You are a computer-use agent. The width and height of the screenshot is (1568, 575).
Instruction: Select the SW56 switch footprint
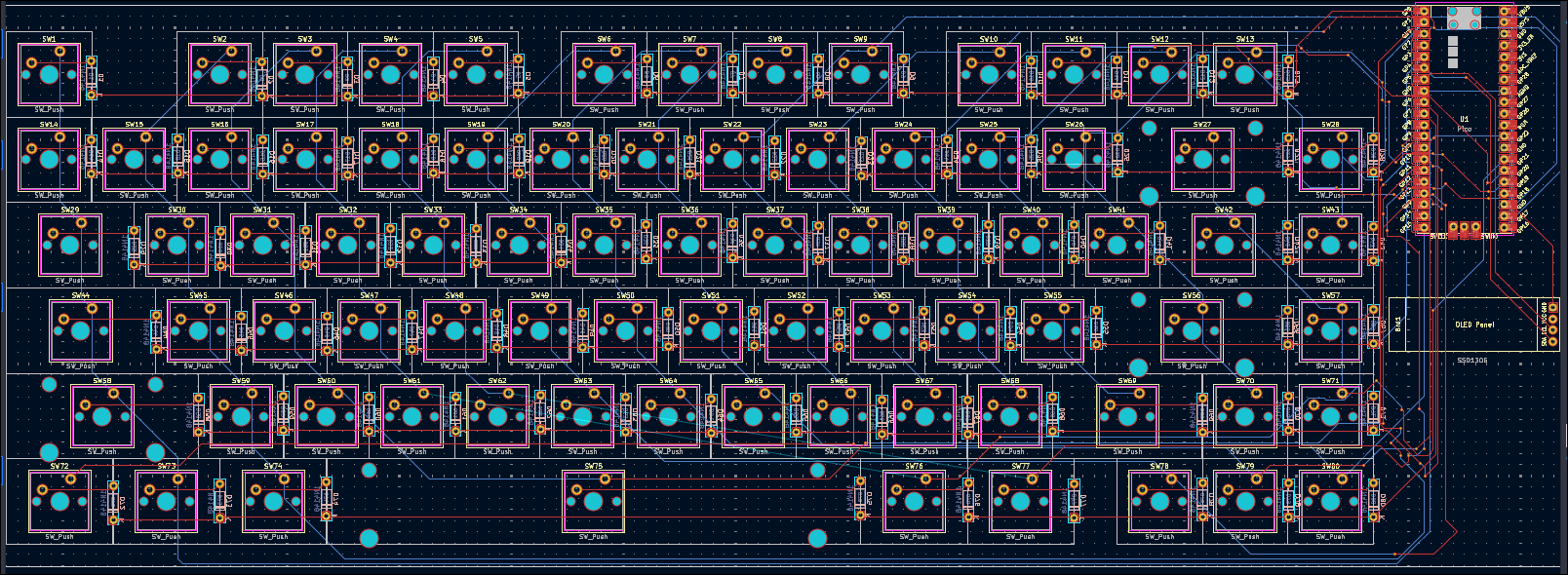[1192, 331]
